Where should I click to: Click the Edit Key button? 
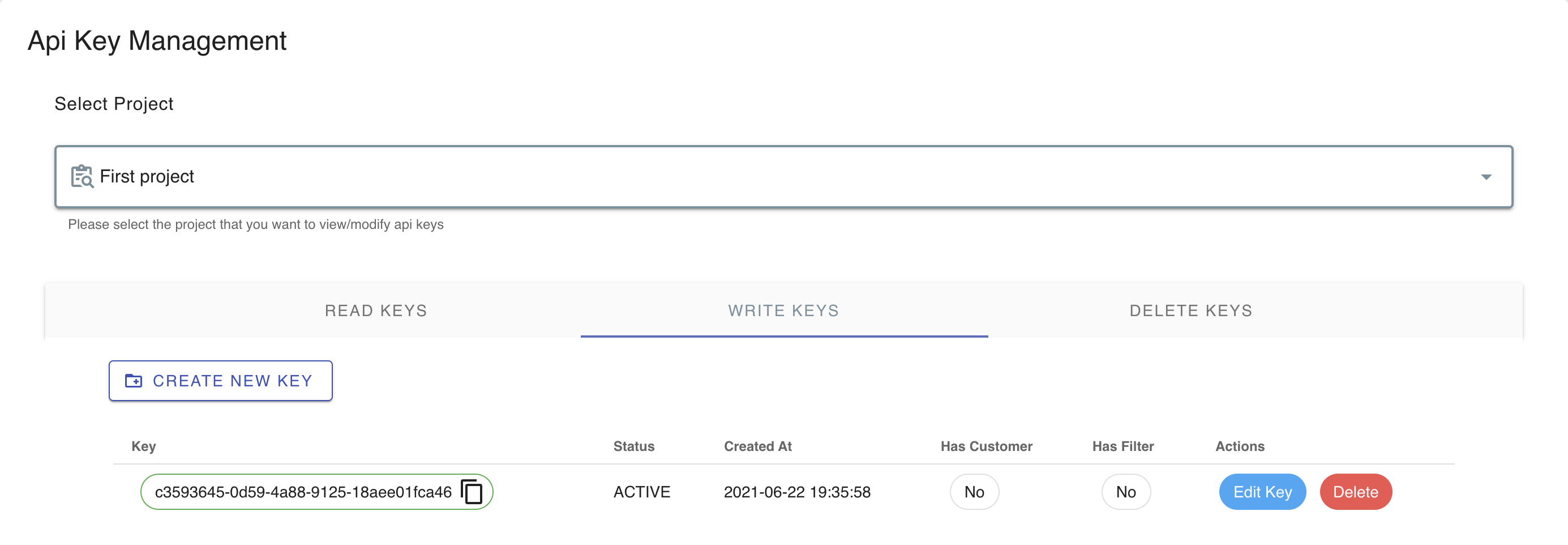tap(1262, 491)
